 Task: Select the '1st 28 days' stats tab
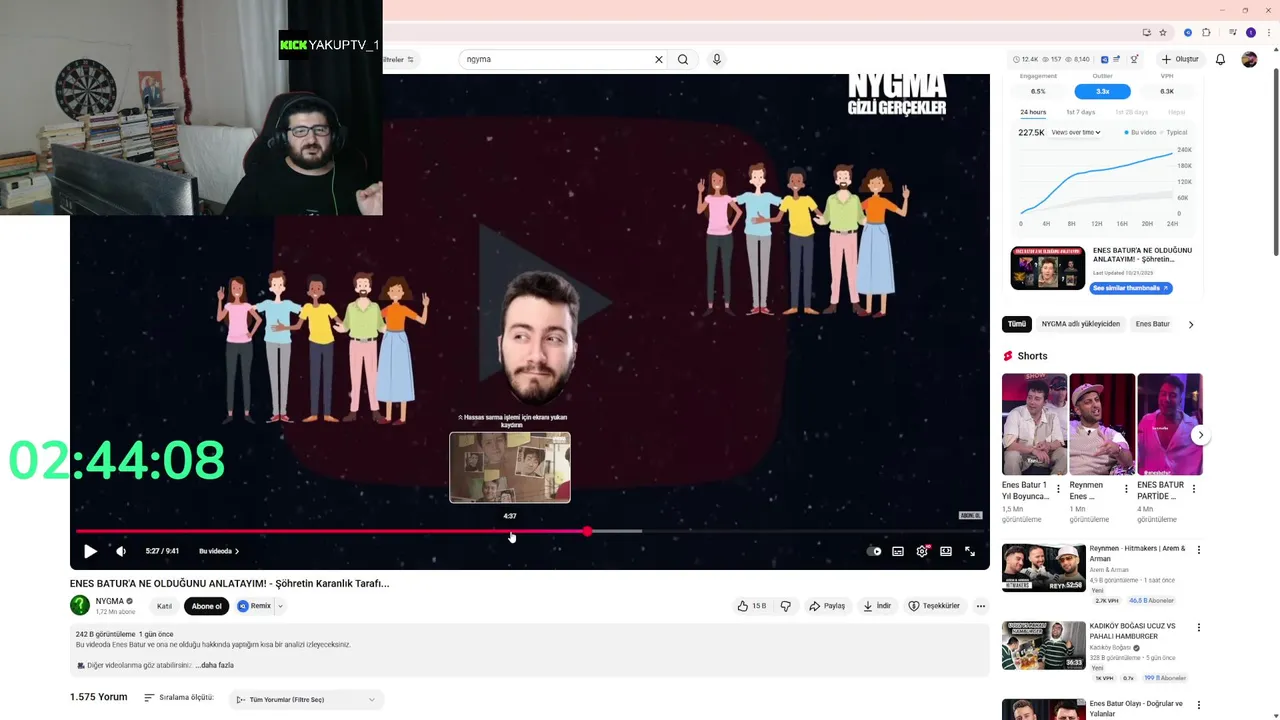pyautogui.click(x=1132, y=112)
